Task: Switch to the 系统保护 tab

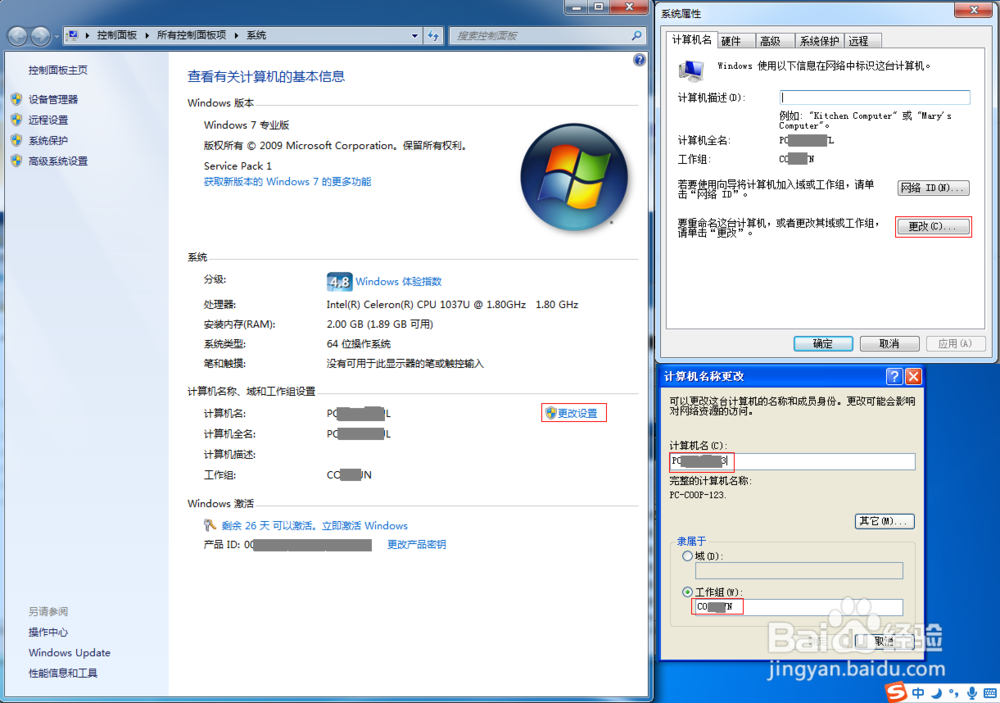Action: (x=820, y=41)
